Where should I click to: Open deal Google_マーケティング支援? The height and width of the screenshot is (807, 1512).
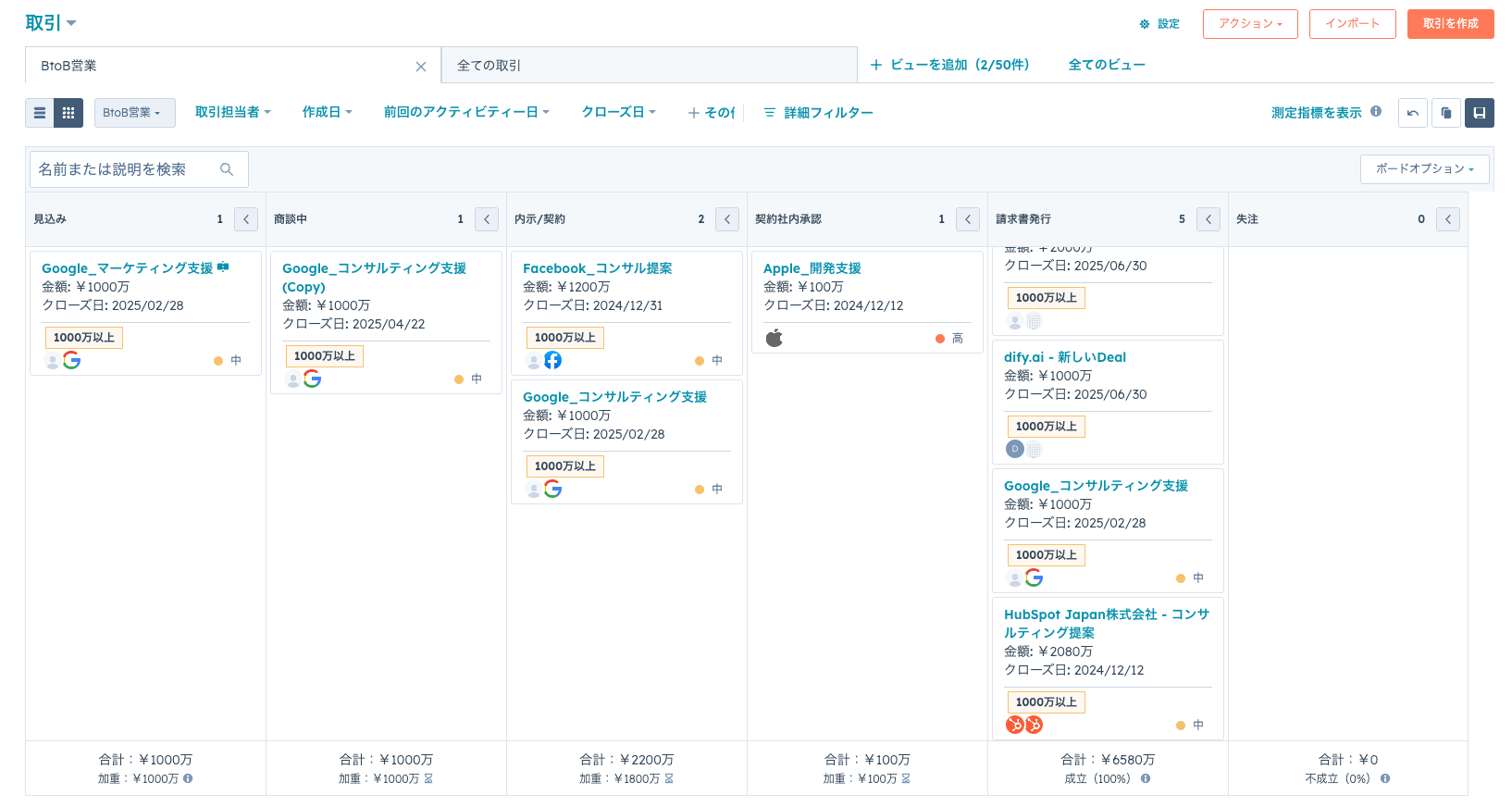pos(127,268)
